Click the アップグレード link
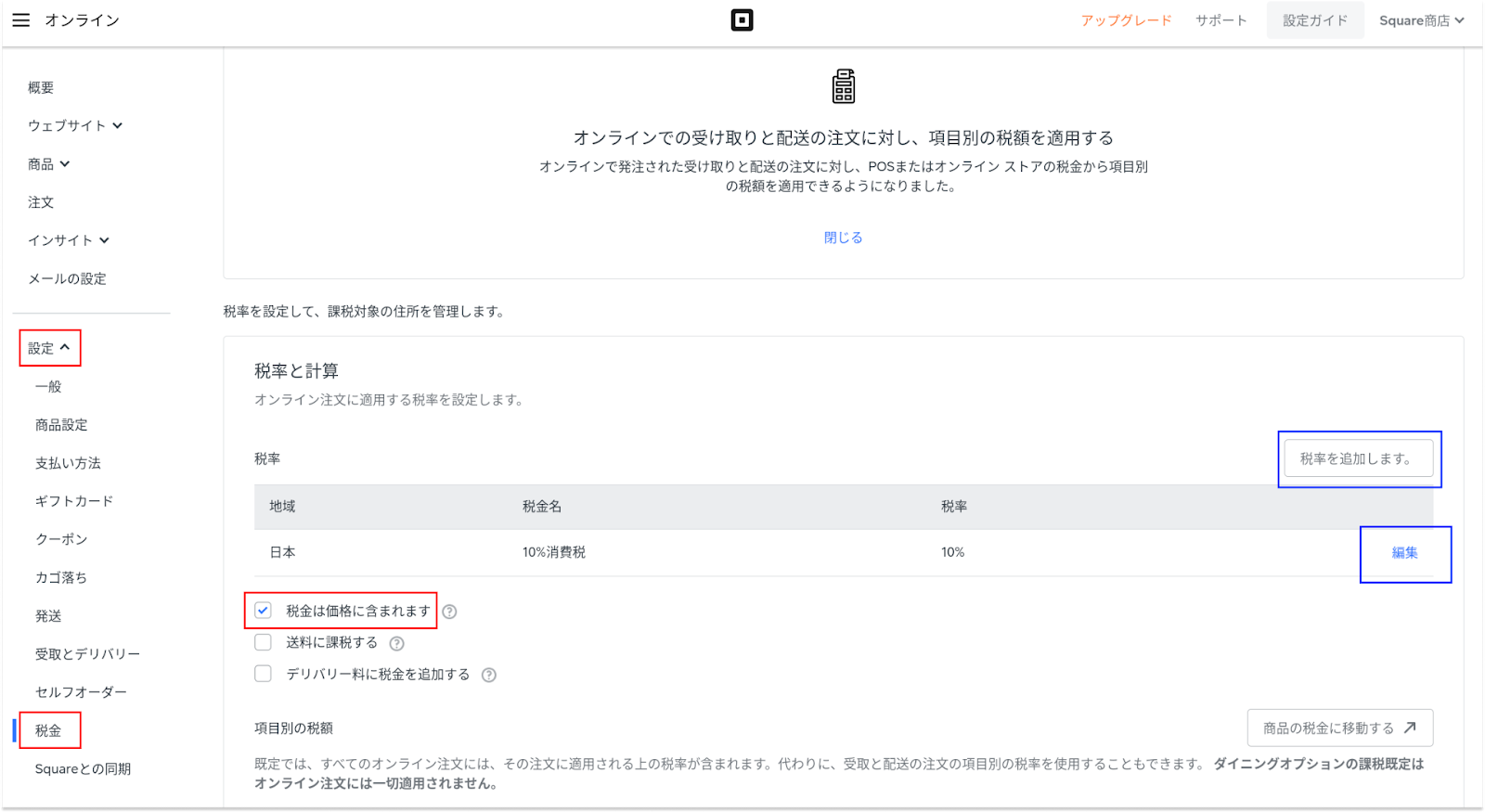 [1126, 20]
